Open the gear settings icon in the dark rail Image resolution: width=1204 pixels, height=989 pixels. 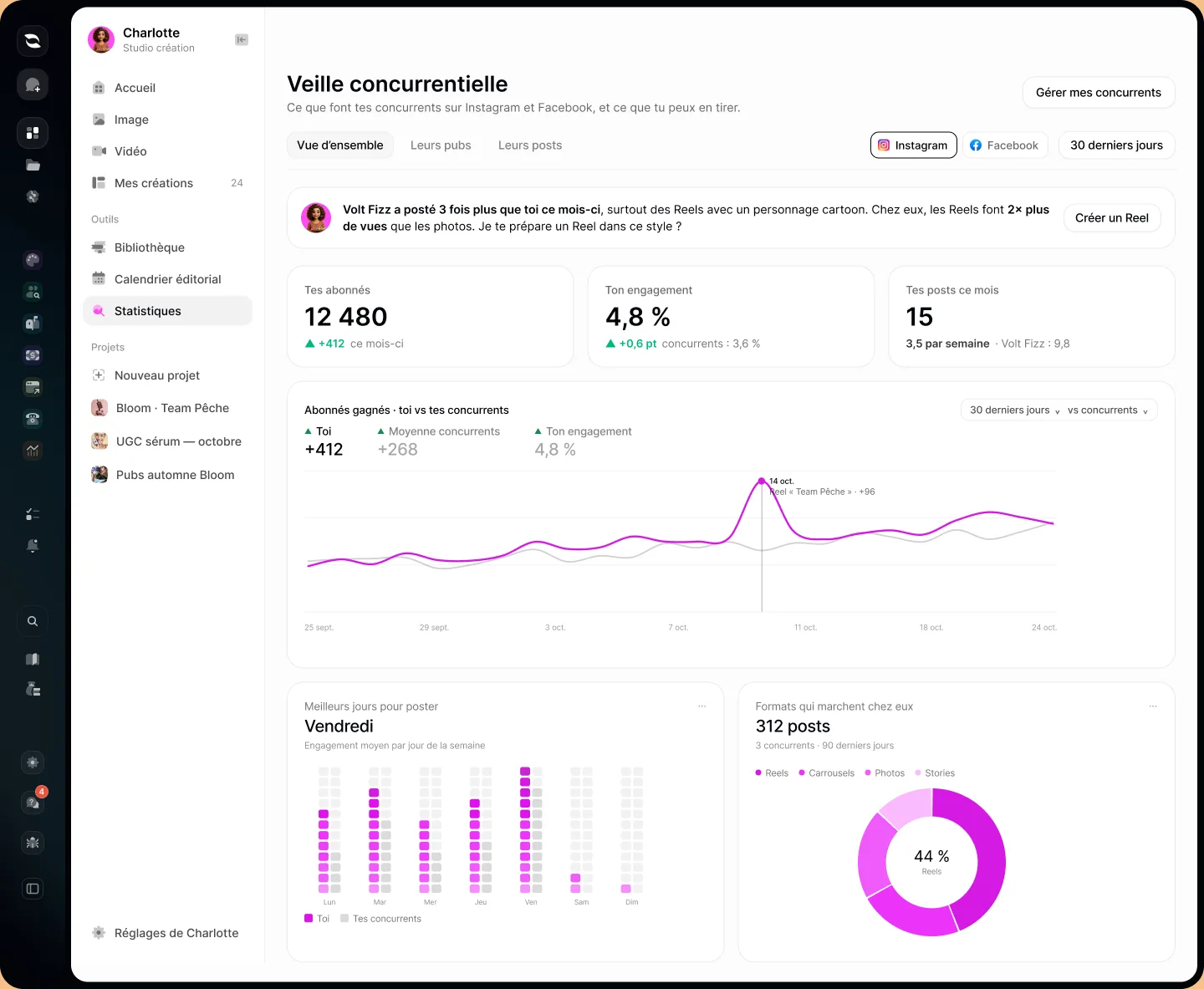33,762
